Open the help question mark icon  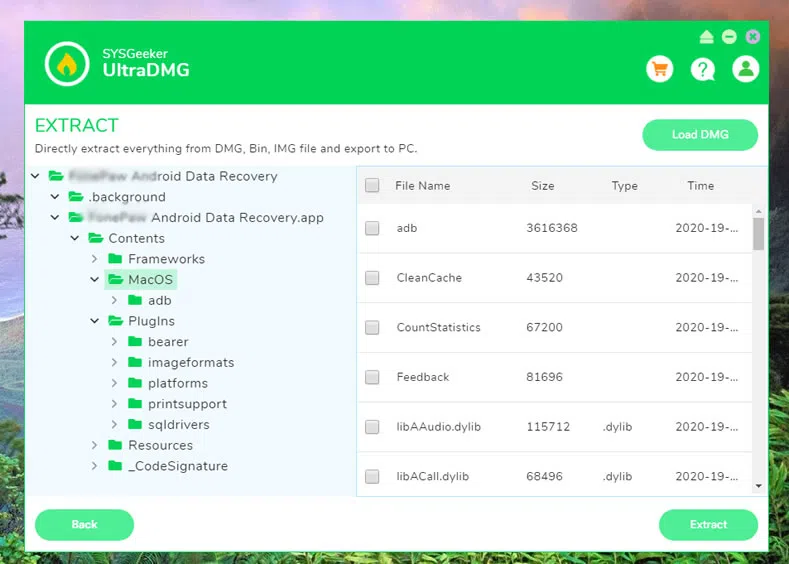[x=703, y=69]
